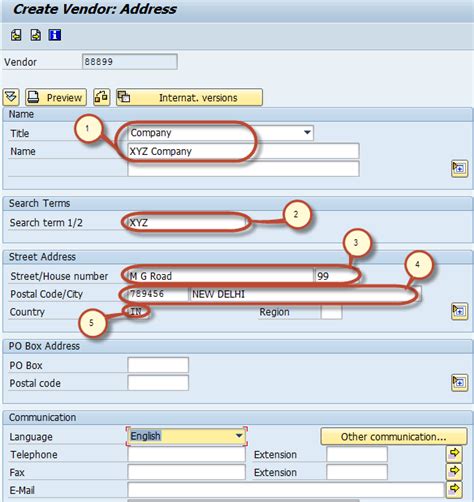Click the E-Mail input field
474x502 pixels.
point(286,490)
